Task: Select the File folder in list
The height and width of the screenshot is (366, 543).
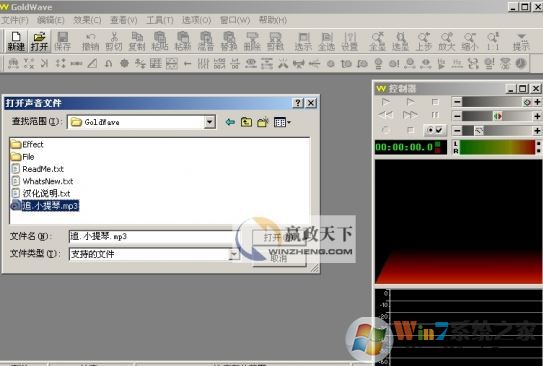Action: click(23, 157)
